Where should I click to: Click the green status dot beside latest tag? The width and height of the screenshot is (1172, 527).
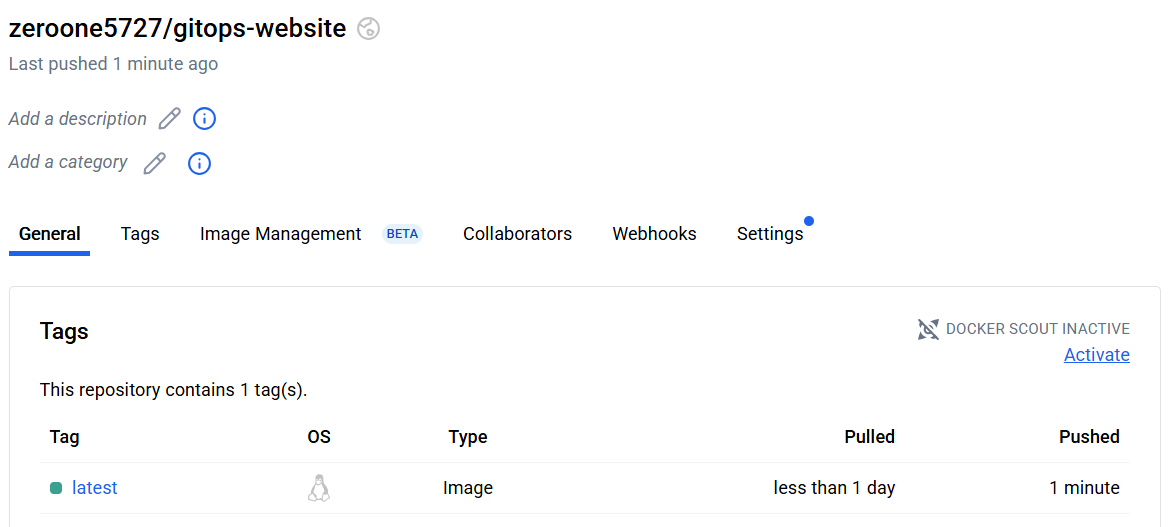click(x=56, y=488)
